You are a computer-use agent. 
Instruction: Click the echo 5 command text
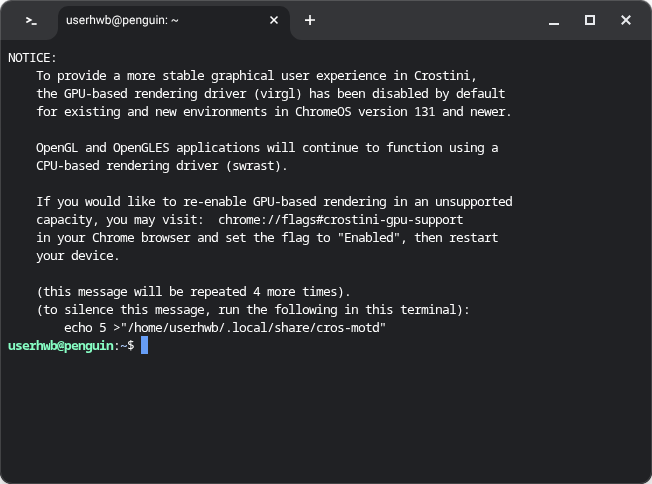(x=85, y=327)
